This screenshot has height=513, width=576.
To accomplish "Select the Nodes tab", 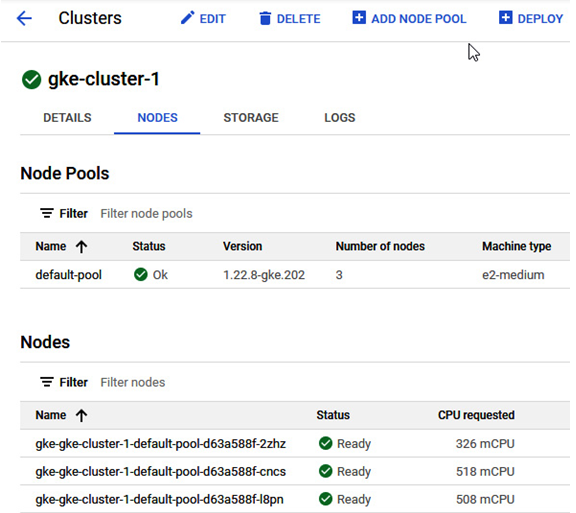I will point(157,118).
